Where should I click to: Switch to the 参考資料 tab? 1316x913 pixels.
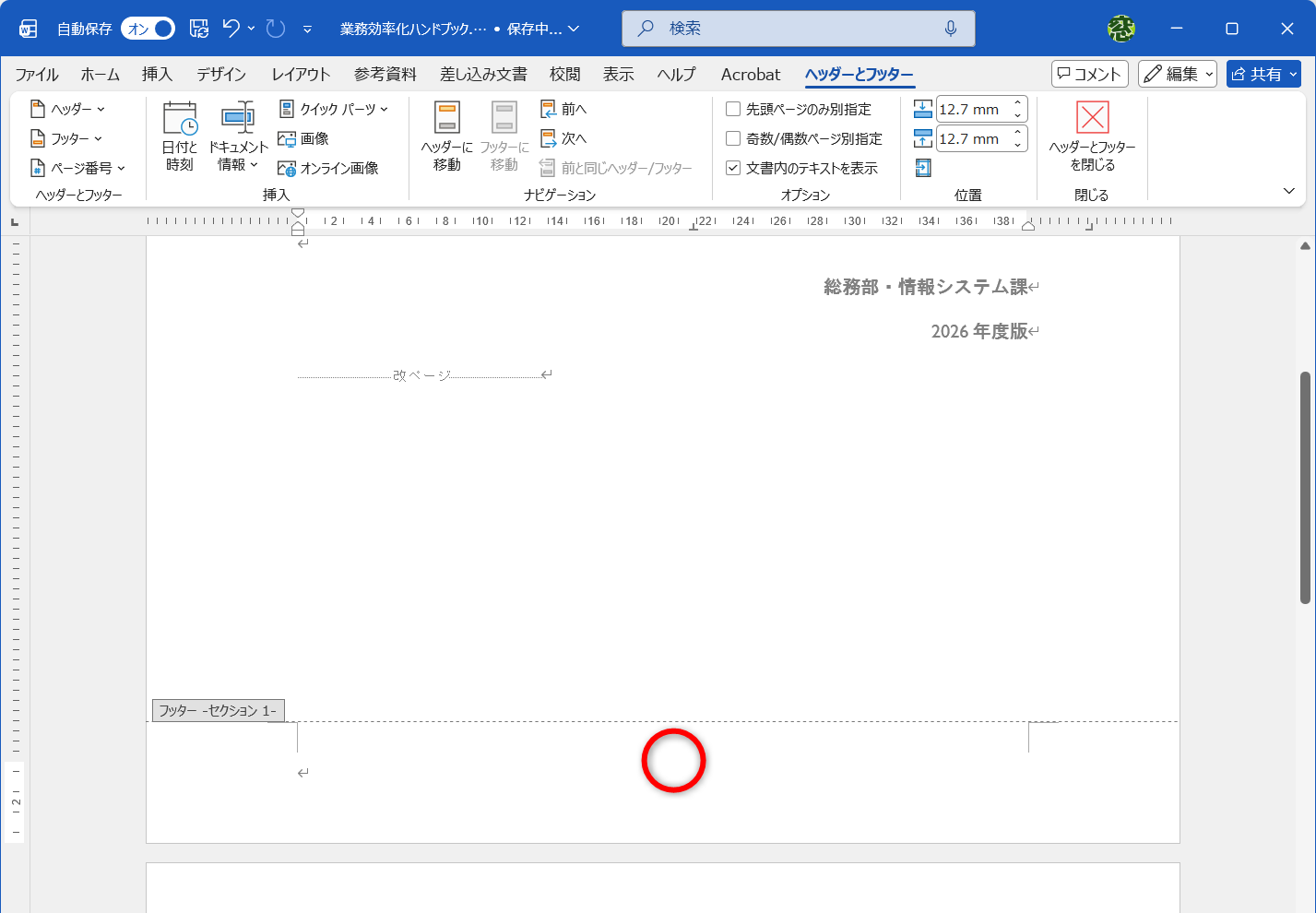[385, 75]
